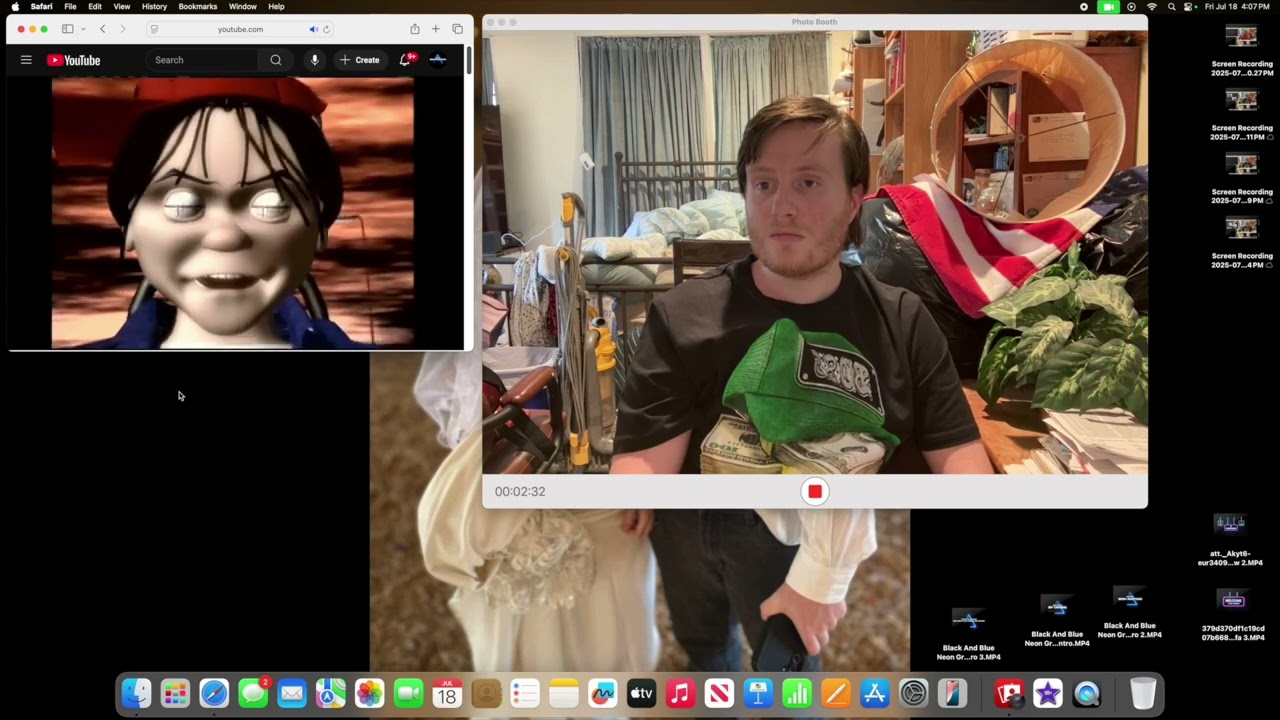Open Music from the Dock

680,693
